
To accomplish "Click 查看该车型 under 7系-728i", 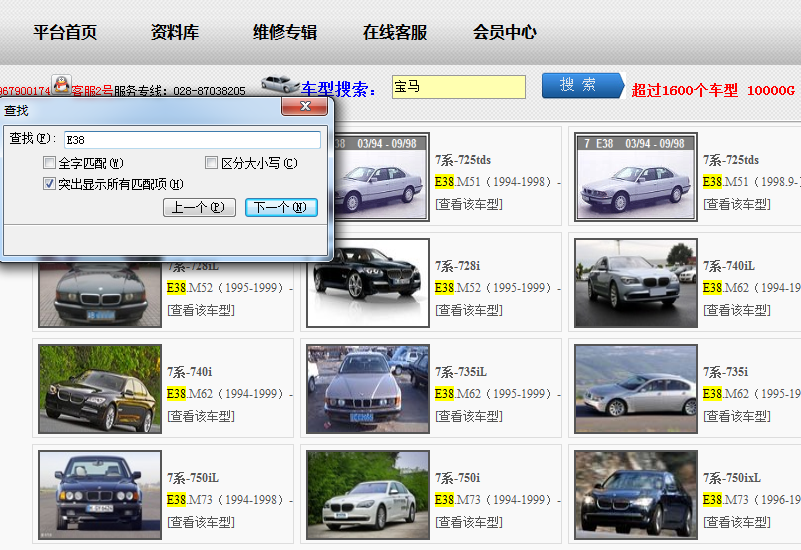I will [x=469, y=310].
